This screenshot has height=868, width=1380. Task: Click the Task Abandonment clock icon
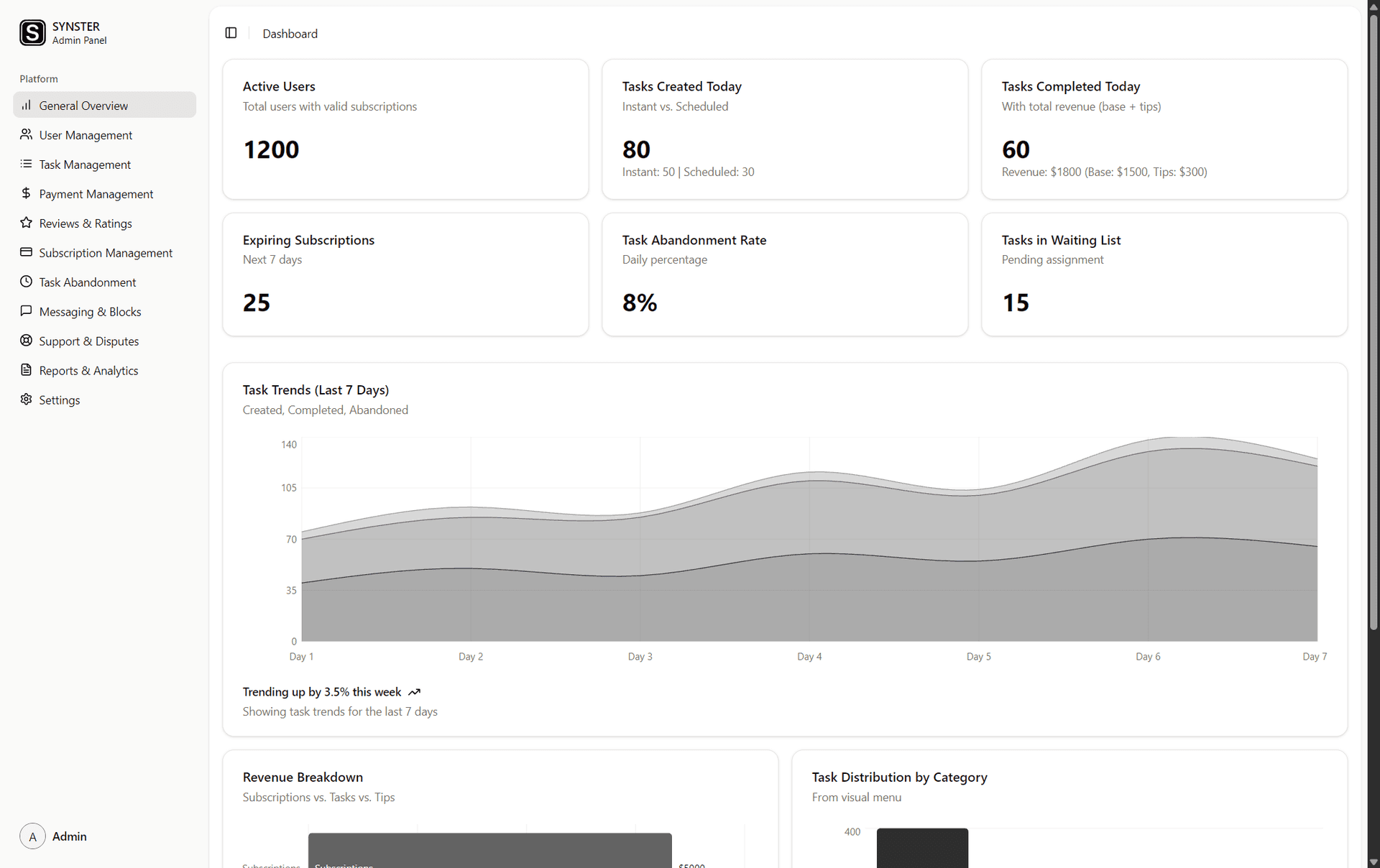pos(26,282)
